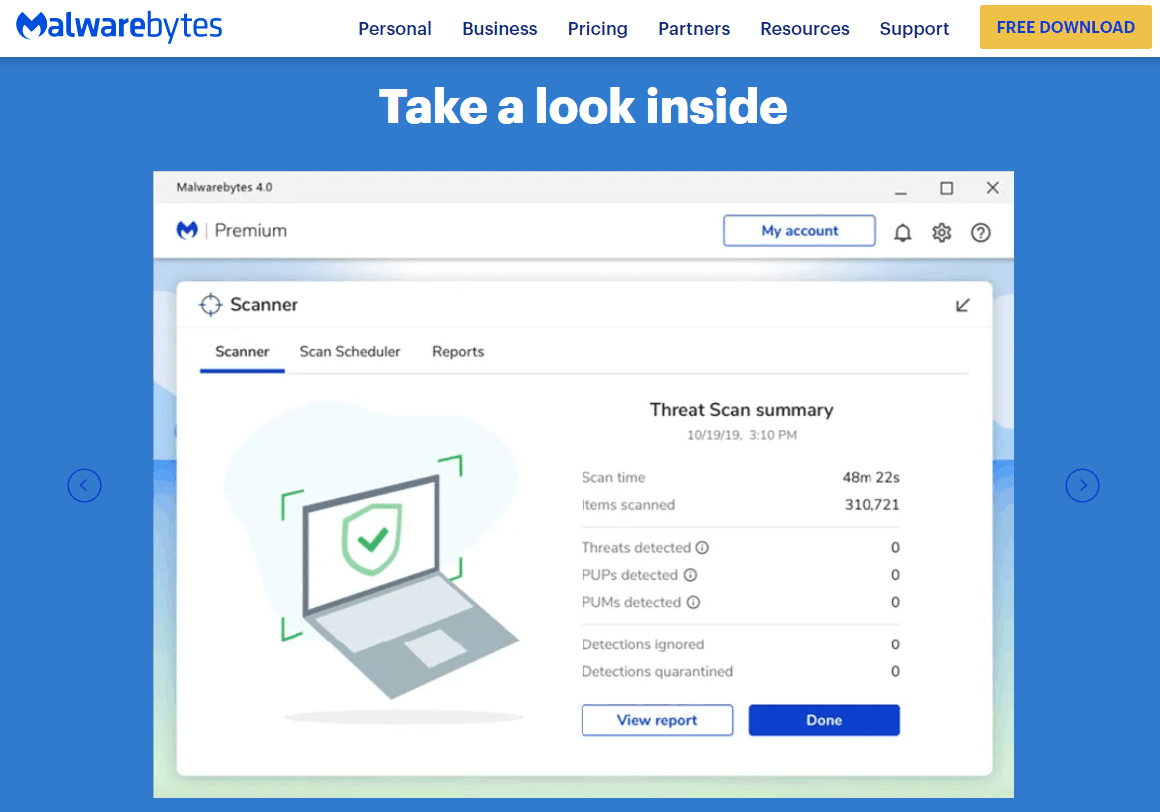The image size is (1160, 812).
Task: Open the Partners menu
Action: [694, 29]
